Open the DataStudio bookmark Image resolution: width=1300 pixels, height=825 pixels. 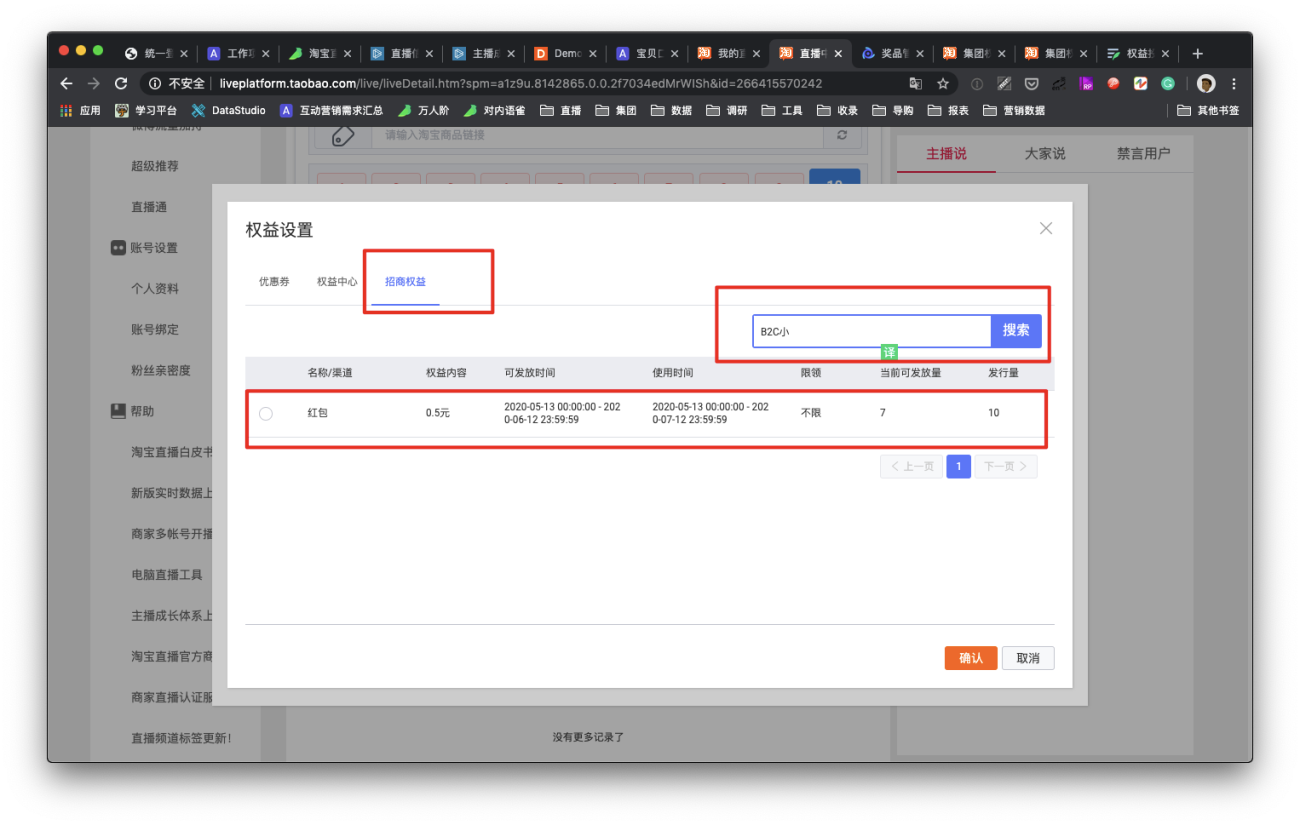coord(228,110)
